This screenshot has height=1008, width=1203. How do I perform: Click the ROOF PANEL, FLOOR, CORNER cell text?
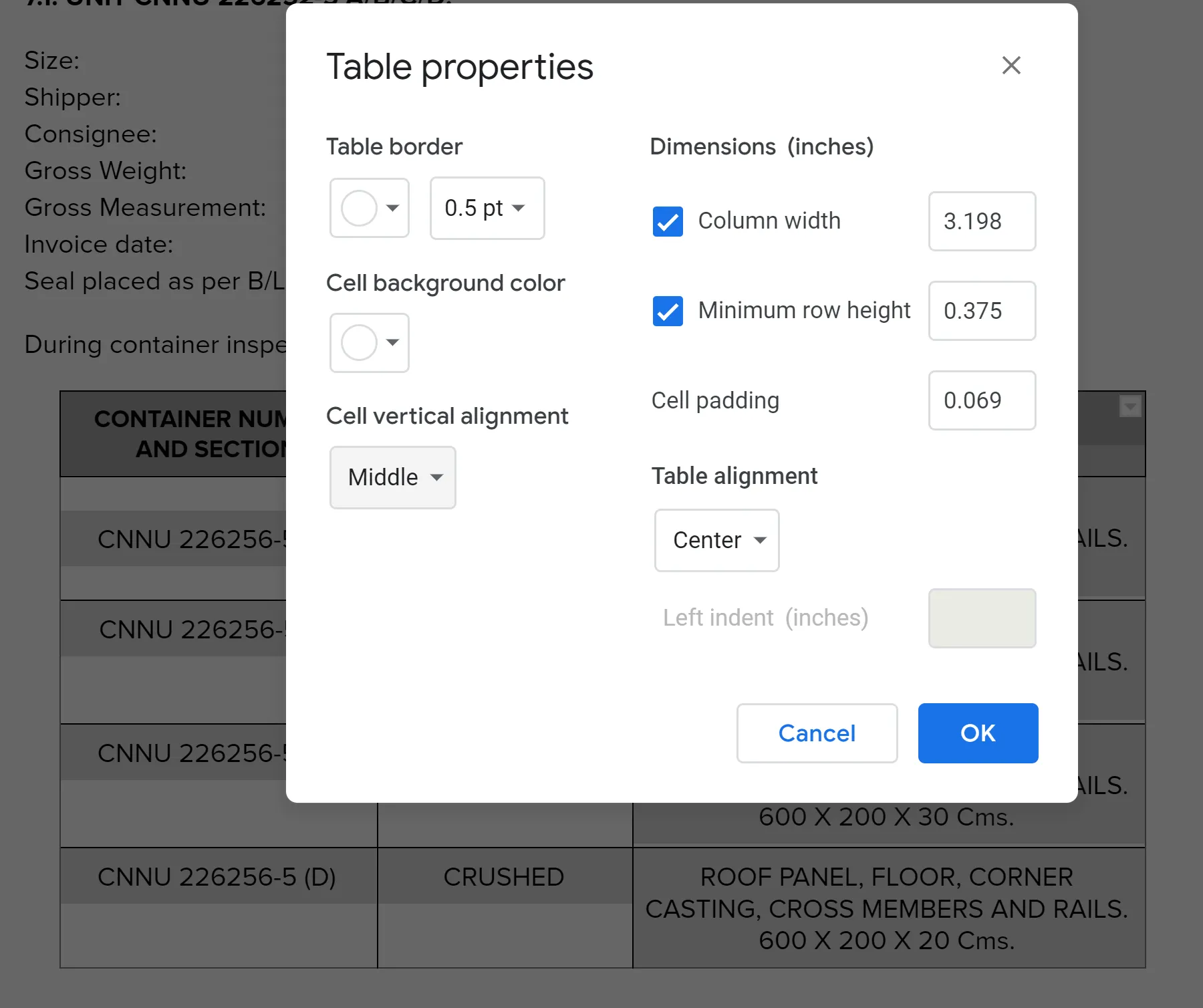[x=886, y=877]
